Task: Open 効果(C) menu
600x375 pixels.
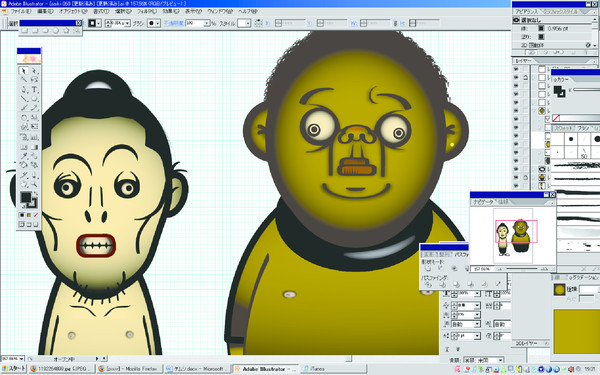Action: [171, 11]
